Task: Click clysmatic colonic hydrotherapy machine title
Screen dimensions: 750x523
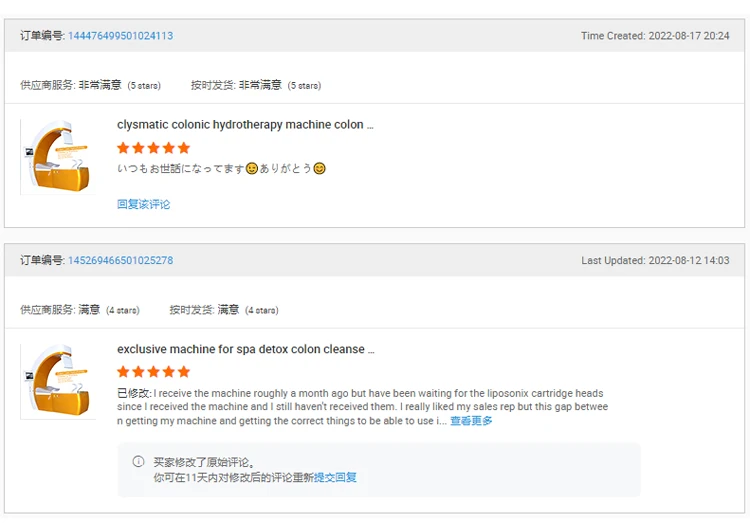Action: [245, 125]
